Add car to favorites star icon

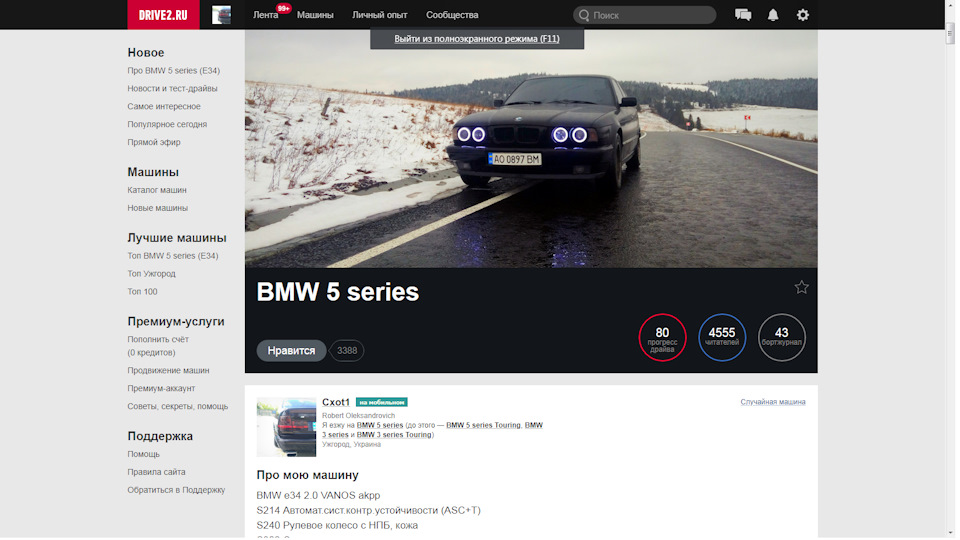[801, 287]
